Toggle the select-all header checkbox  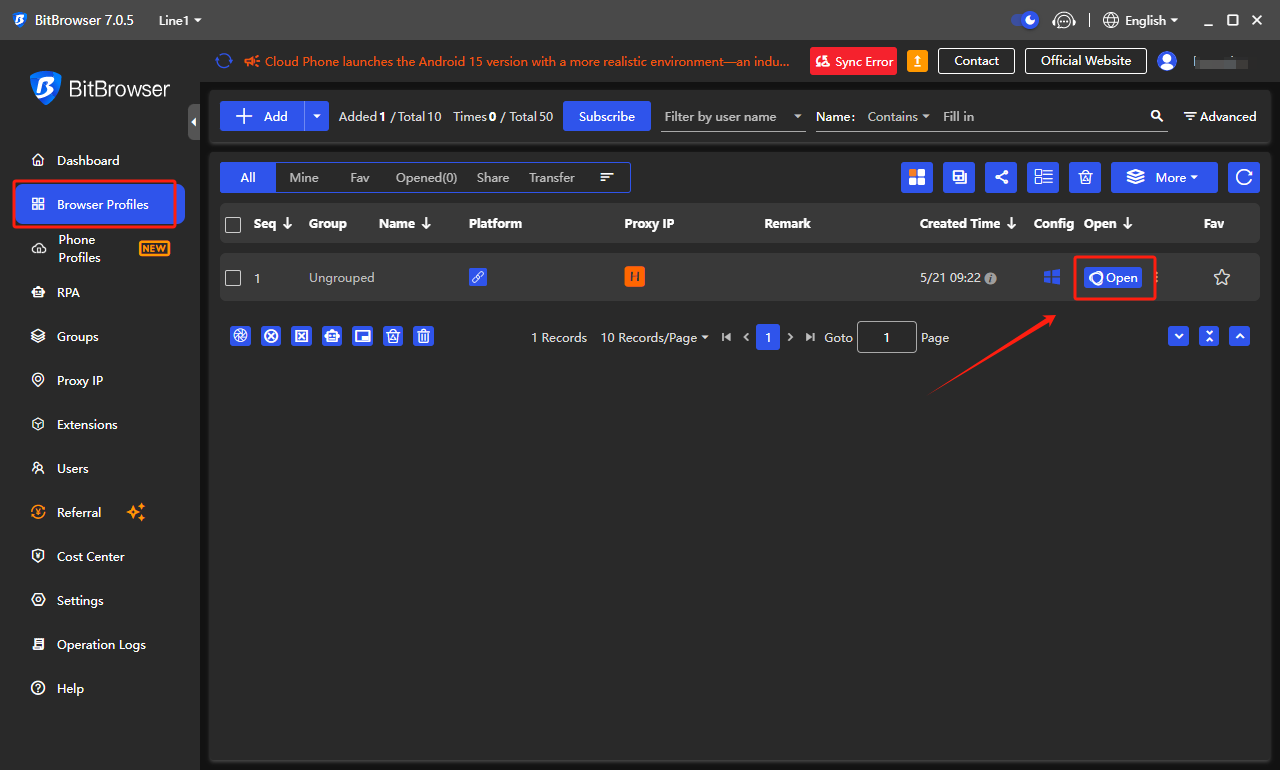pos(233,224)
